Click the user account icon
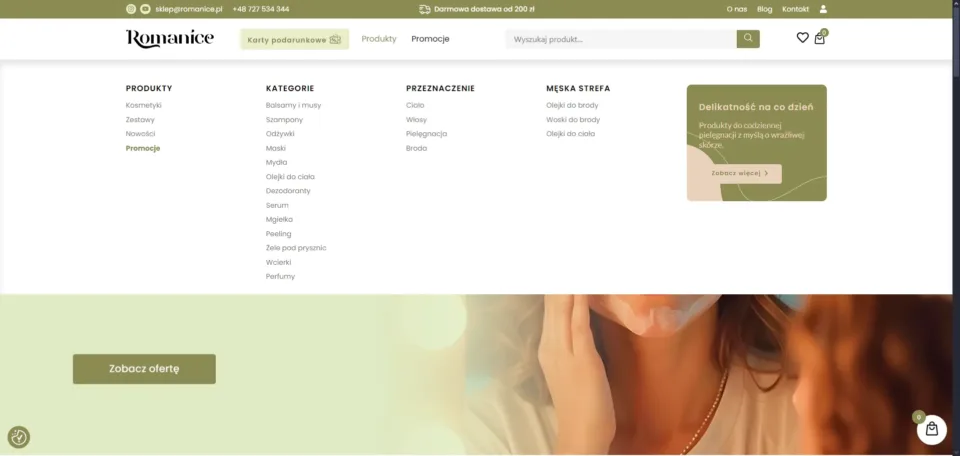 tap(823, 9)
